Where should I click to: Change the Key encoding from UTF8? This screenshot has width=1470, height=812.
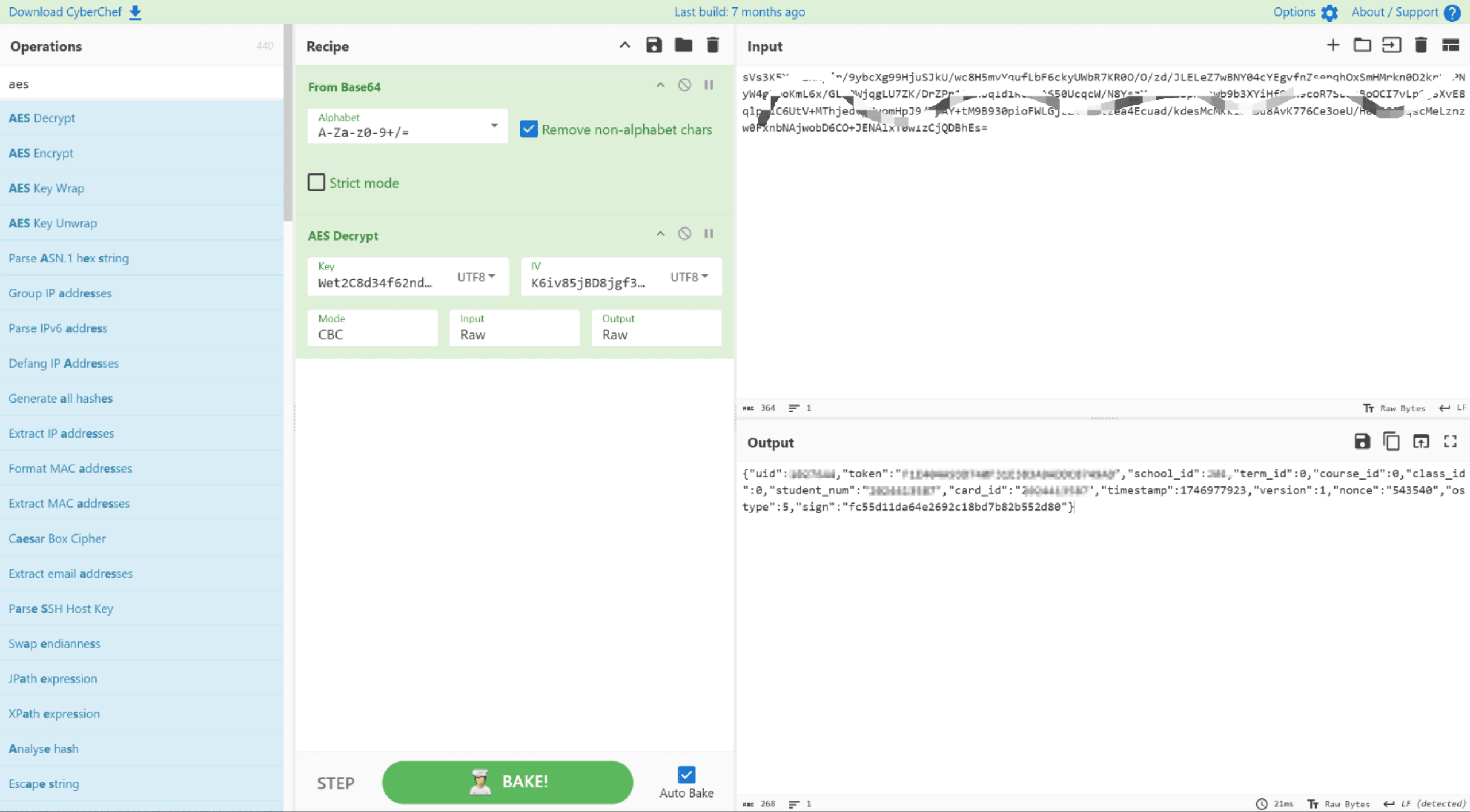coord(474,276)
